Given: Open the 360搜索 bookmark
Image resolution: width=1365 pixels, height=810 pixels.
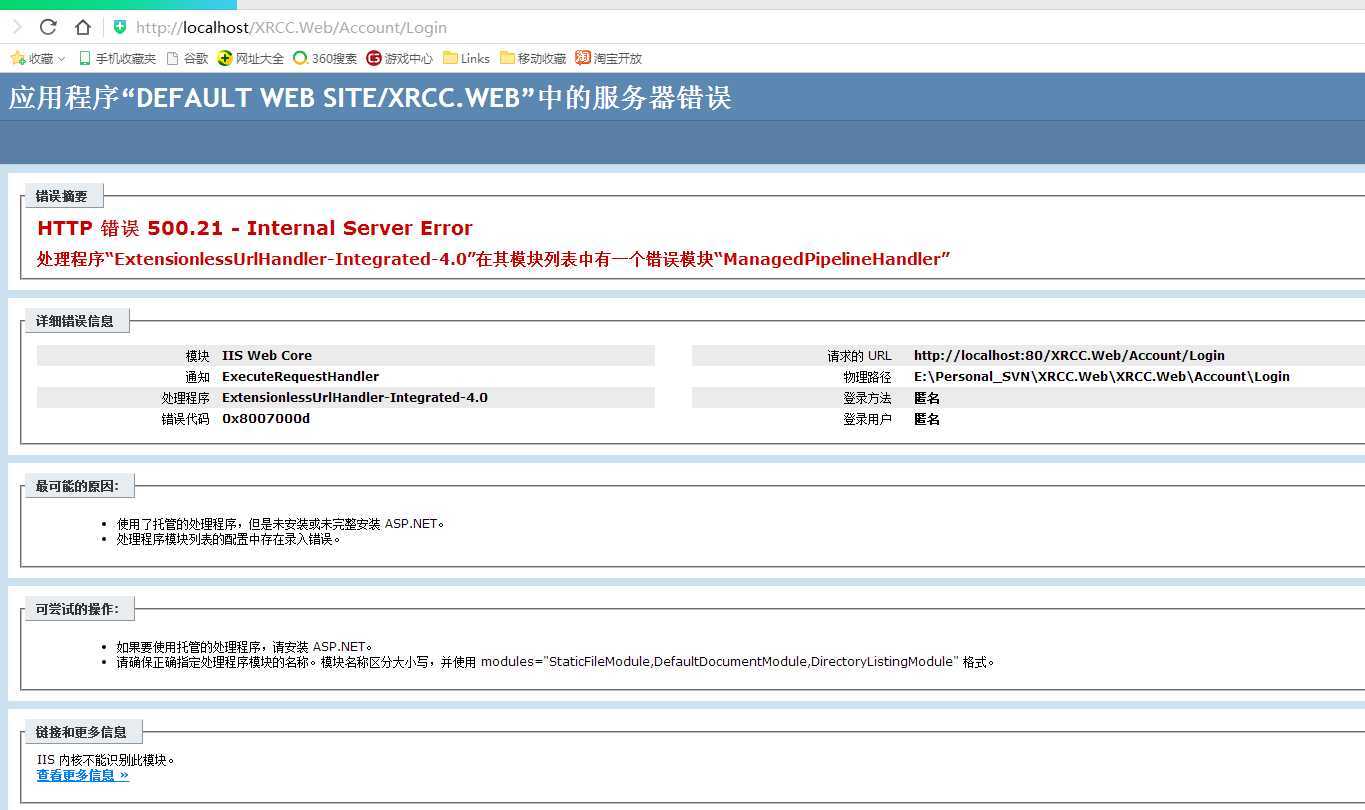Looking at the screenshot, I should point(324,58).
